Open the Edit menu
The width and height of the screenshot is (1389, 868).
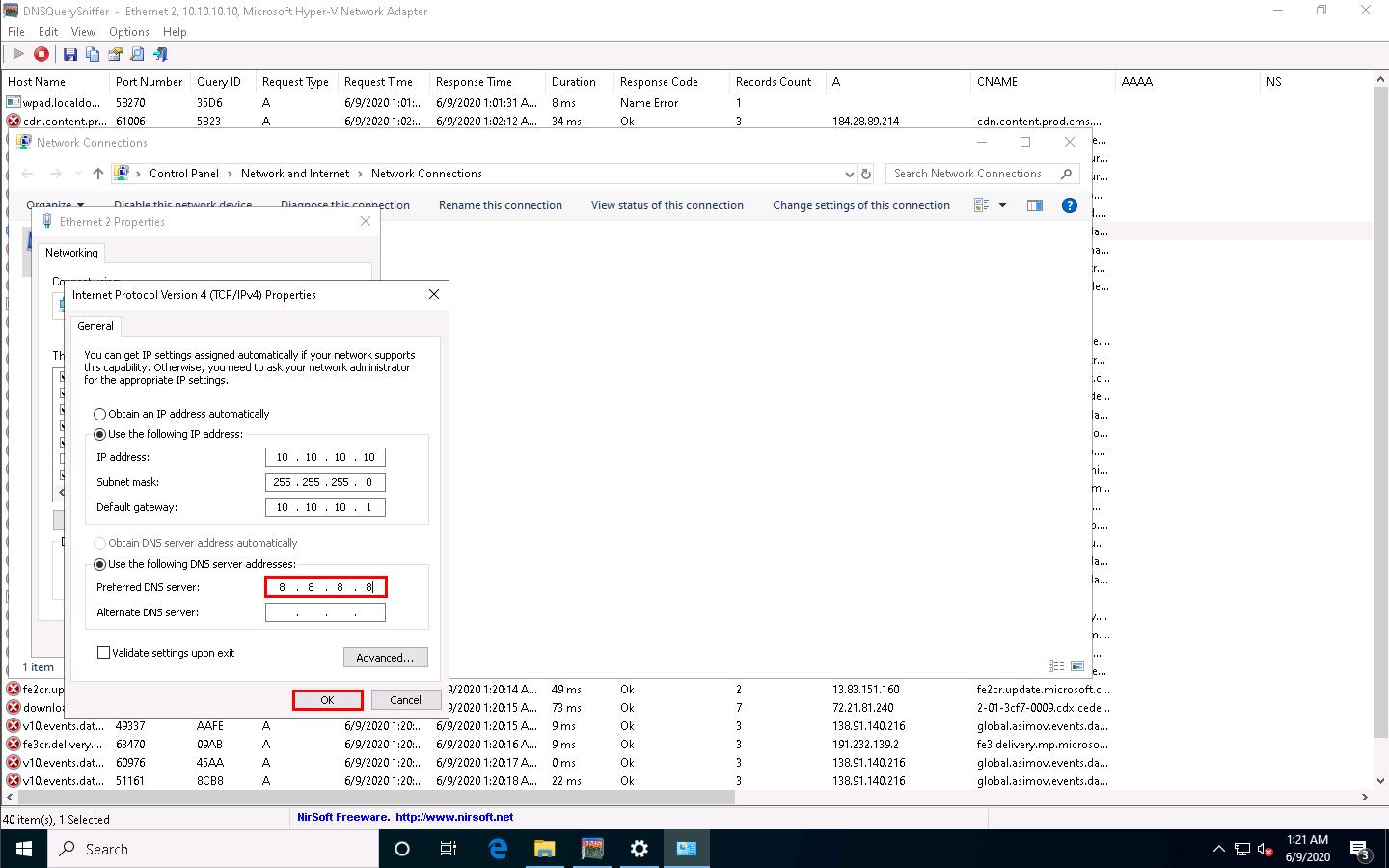tap(48, 32)
